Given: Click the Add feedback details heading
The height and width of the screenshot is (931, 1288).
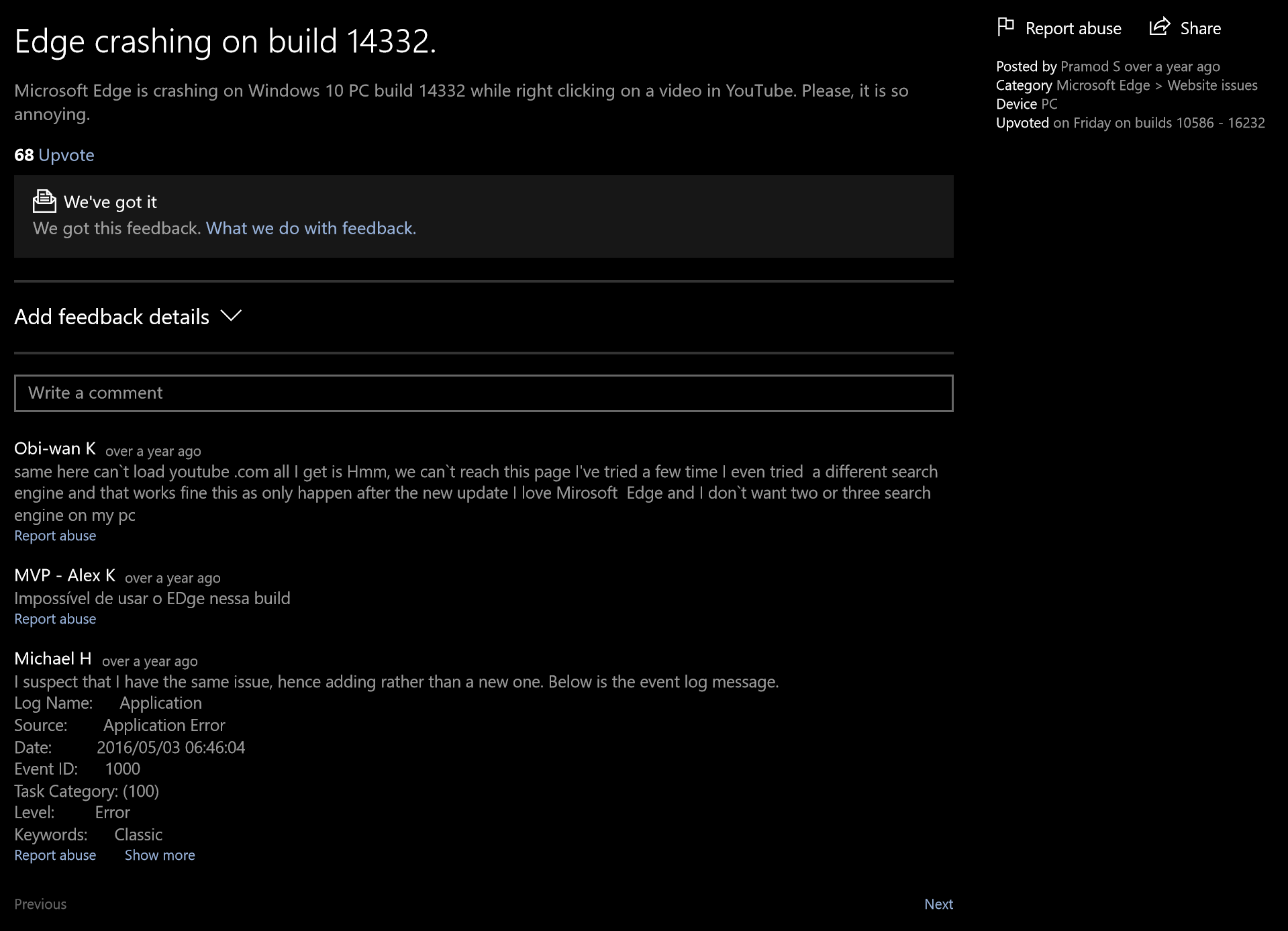Looking at the screenshot, I should pyautogui.click(x=111, y=317).
